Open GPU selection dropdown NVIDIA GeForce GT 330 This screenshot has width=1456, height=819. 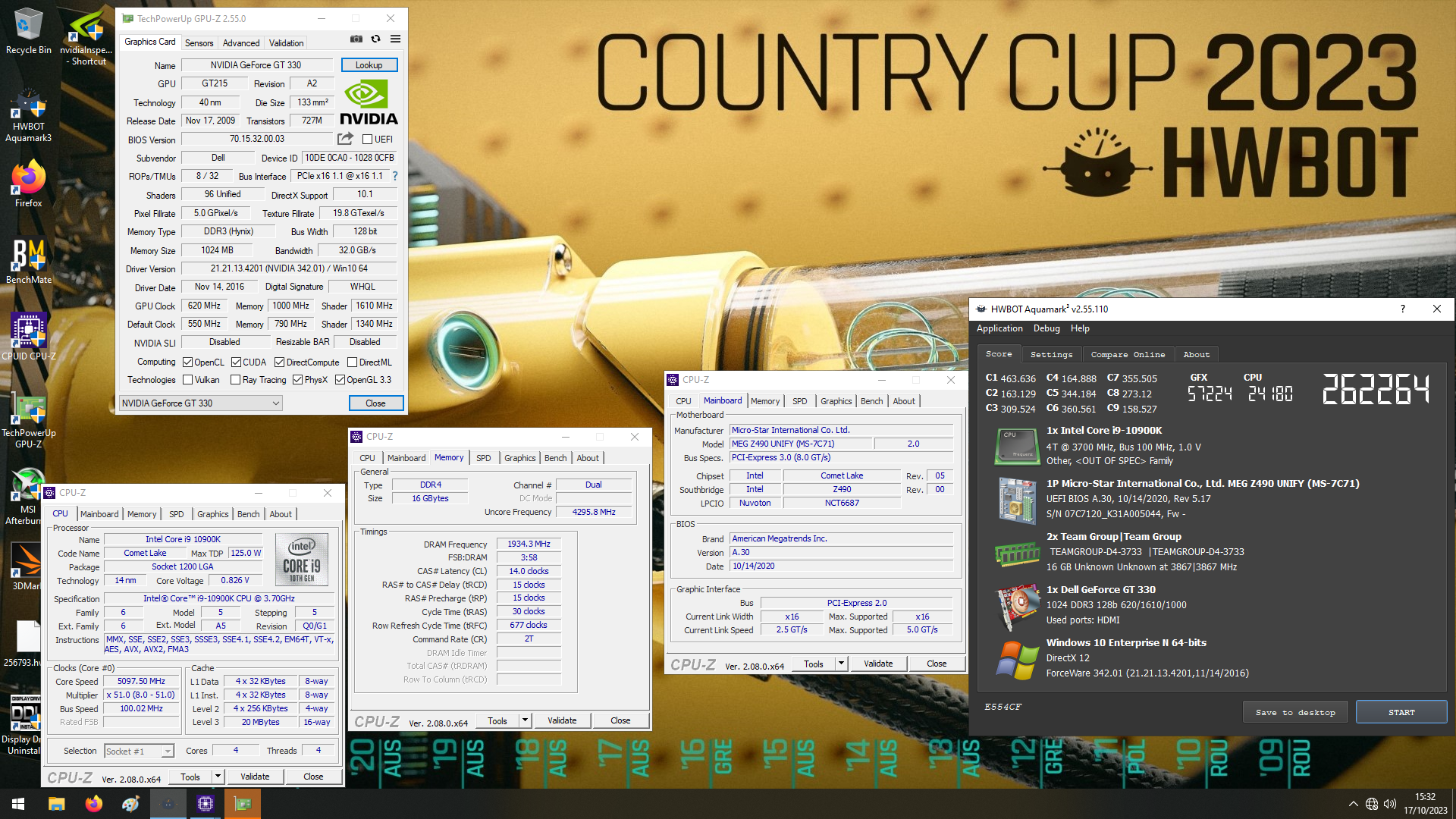coord(201,403)
